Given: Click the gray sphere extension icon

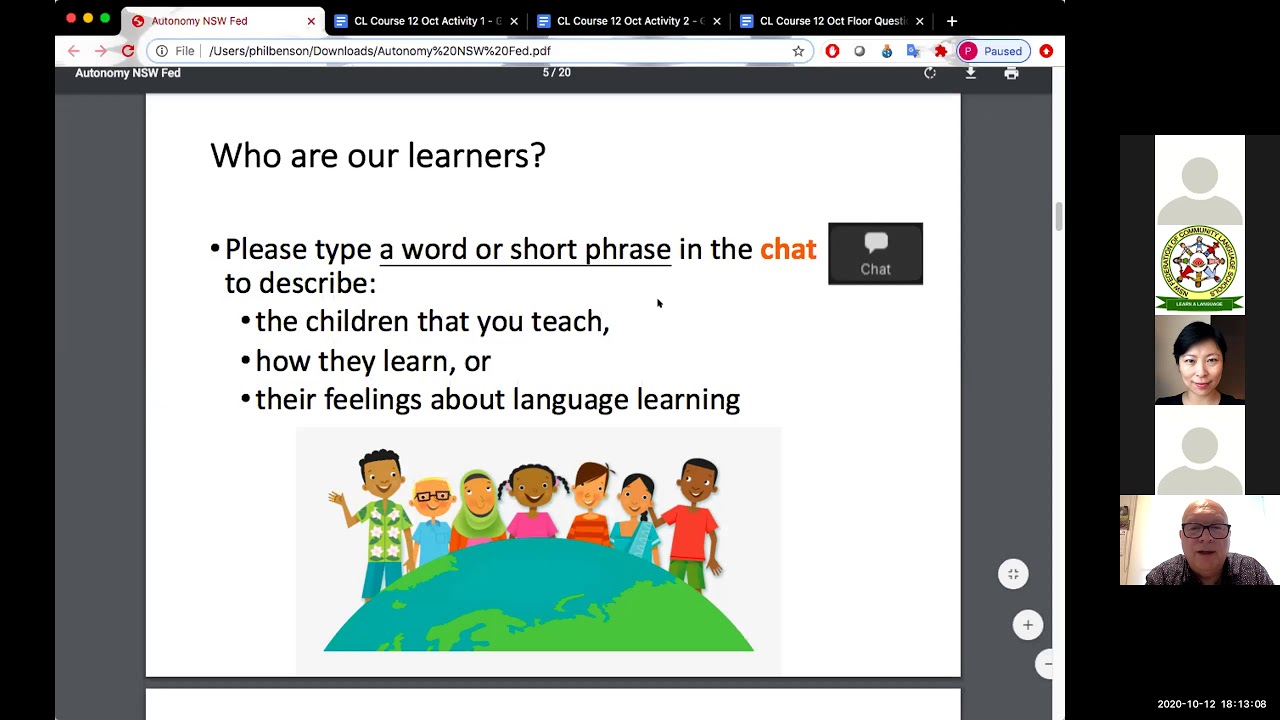Looking at the screenshot, I should tap(859, 51).
